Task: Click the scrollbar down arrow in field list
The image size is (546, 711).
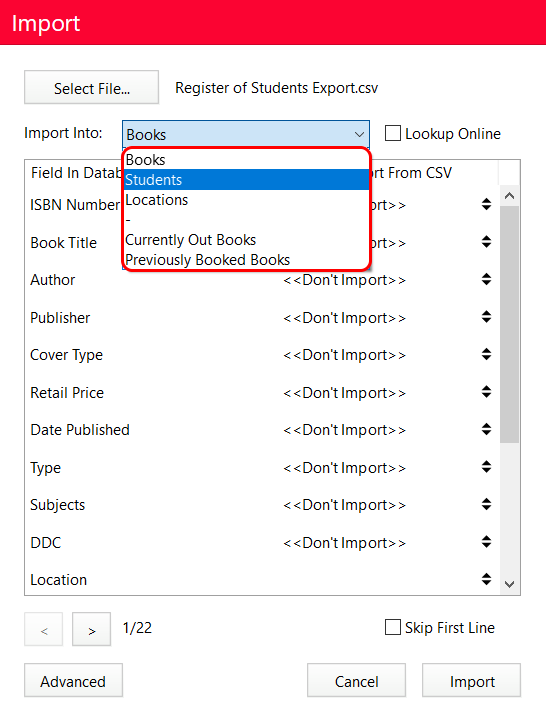Action: tap(510, 584)
